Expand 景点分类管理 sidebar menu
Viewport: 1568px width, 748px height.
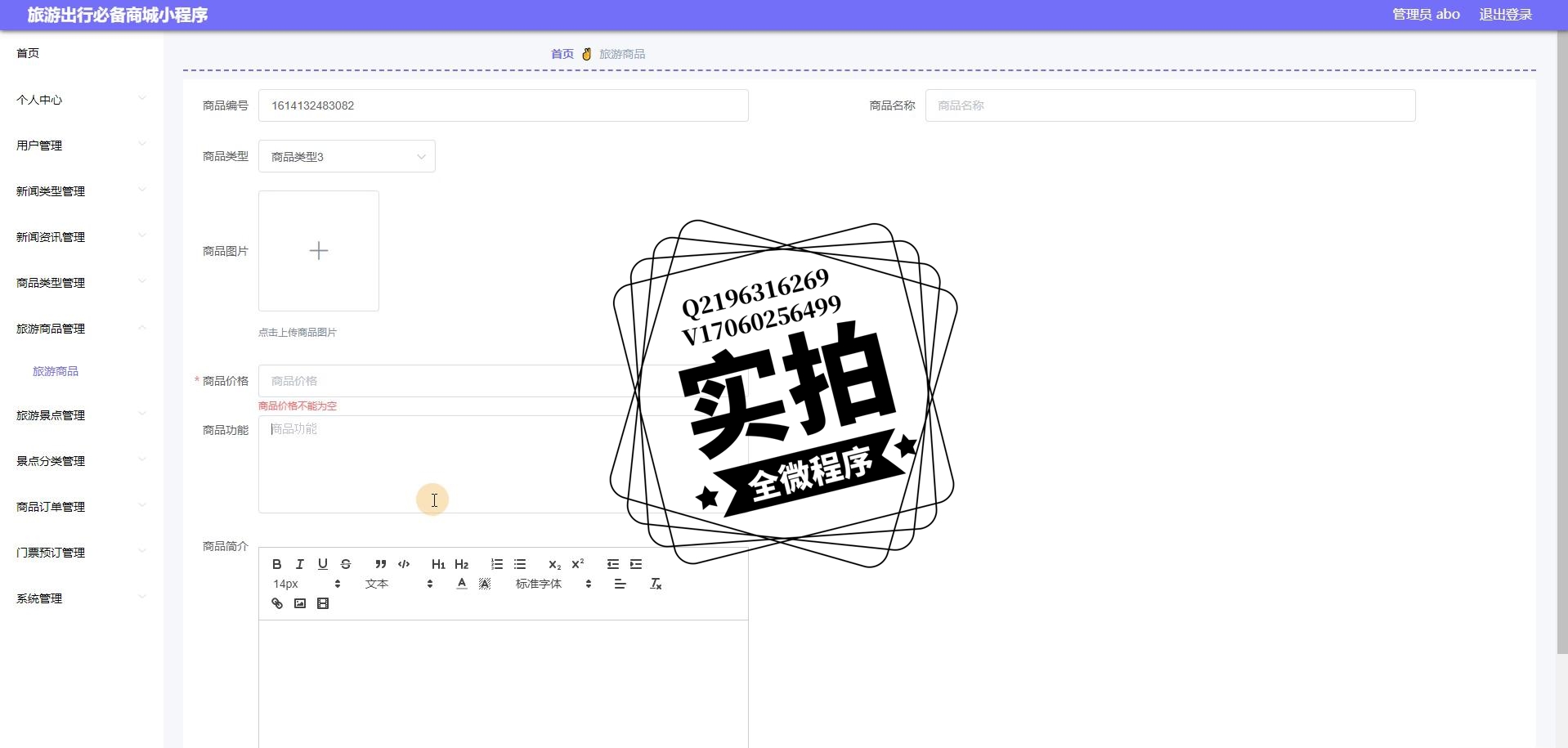point(82,461)
